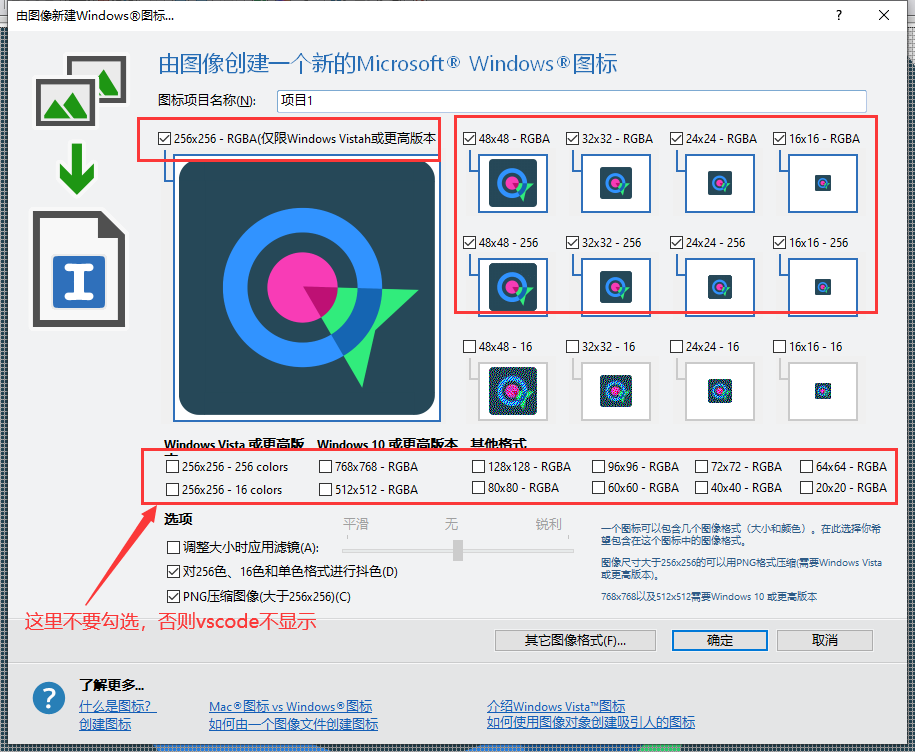The height and width of the screenshot is (752, 915).
Task: Enable the 32x32 - 16 format
Action: point(572,347)
